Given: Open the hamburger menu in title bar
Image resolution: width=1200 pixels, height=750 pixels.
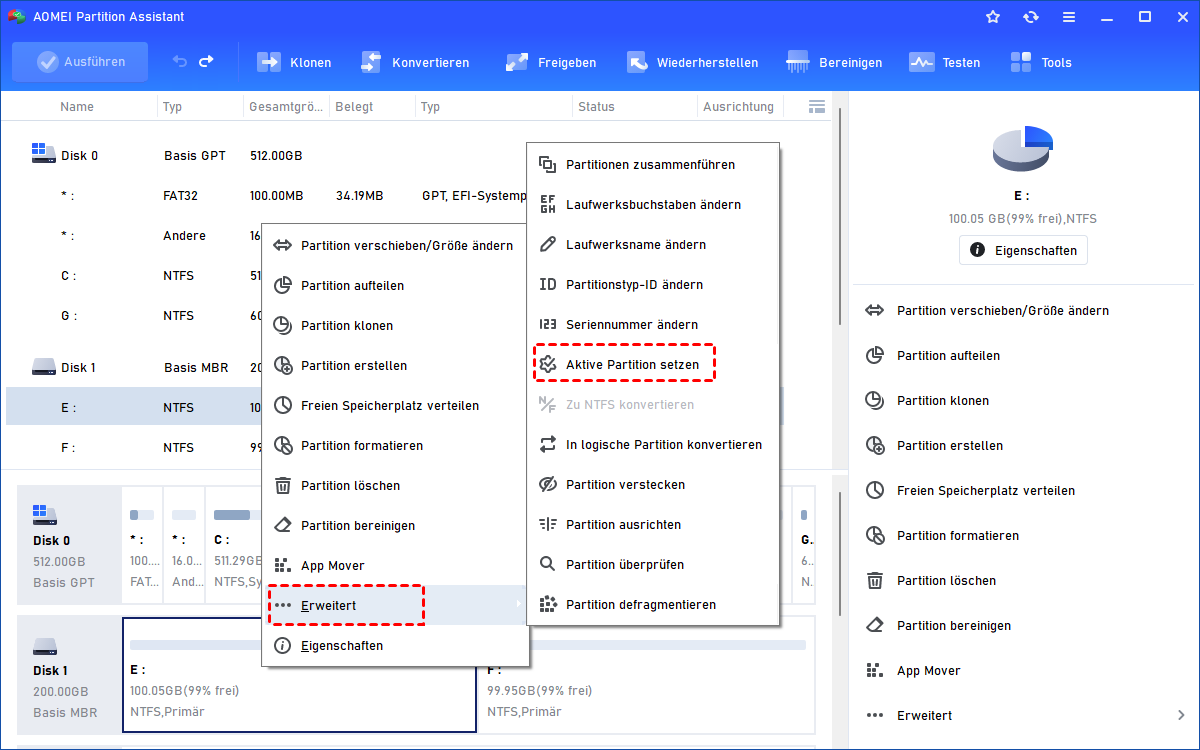Looking at the screenshot, I should (x=1069, y=17).
